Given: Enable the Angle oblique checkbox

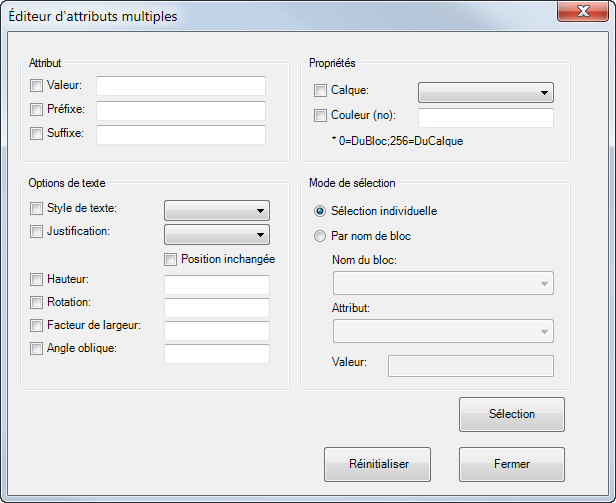Looking at the screenshot, I should tap(37, 349).
